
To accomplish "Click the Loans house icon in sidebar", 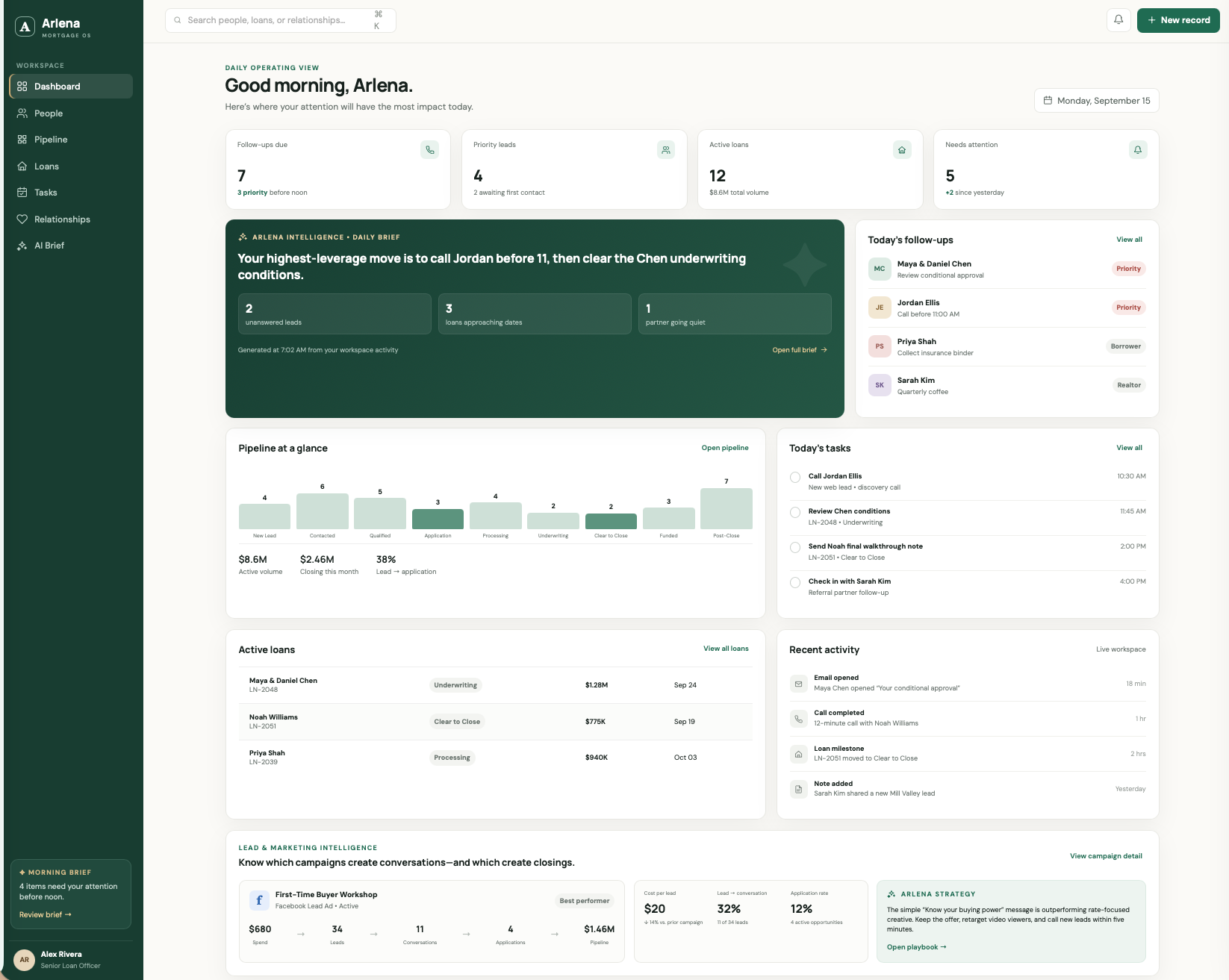I will tap(22, 166).
